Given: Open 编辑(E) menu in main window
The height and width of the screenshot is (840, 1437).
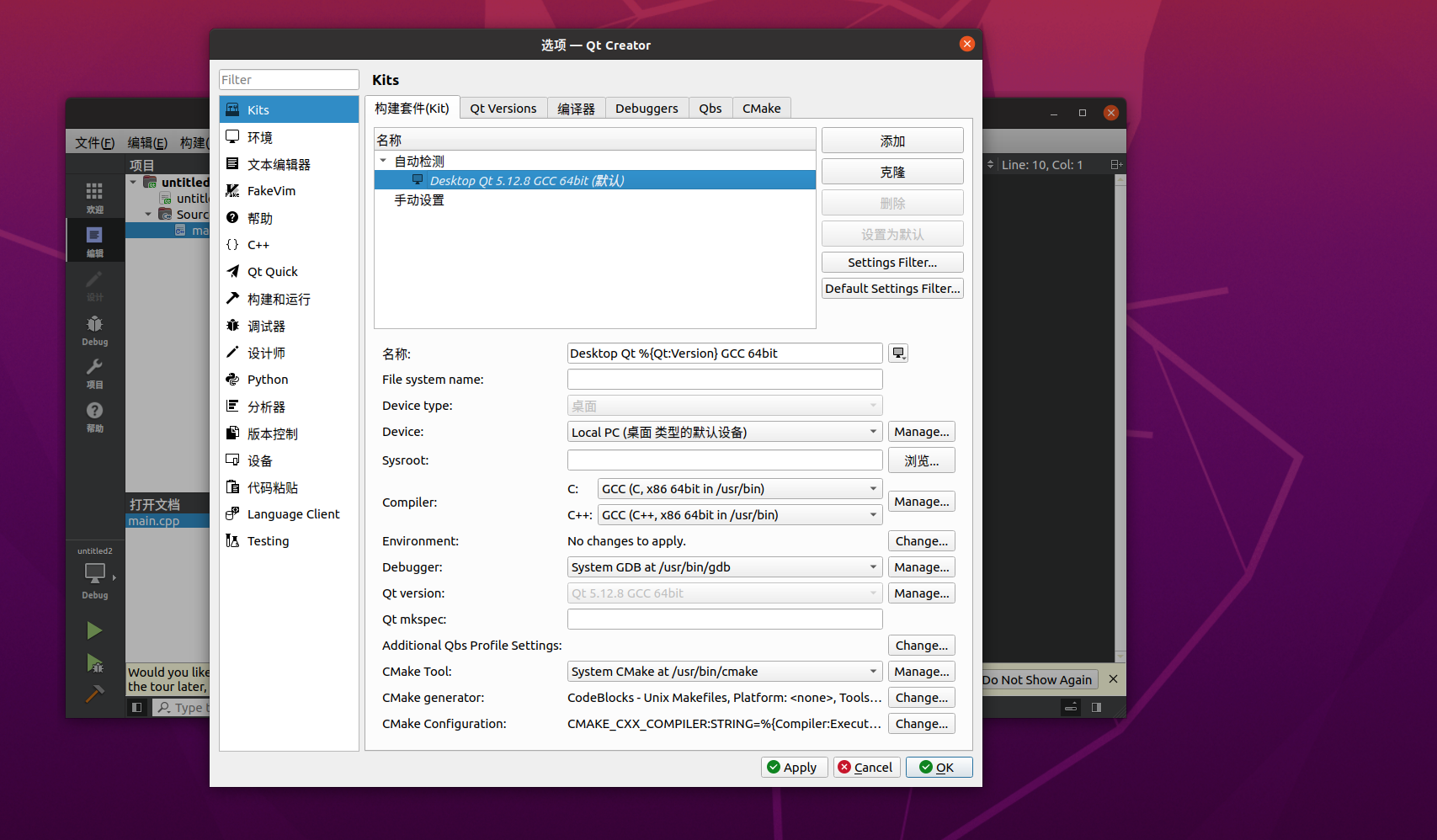Looking at the screenshot, I should 147,143.
